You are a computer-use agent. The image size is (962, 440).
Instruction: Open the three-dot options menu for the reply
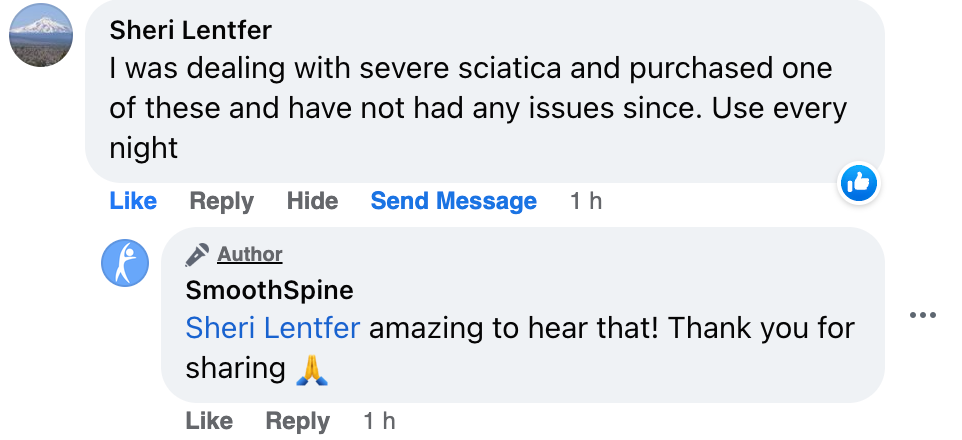(x=922, y=316)
